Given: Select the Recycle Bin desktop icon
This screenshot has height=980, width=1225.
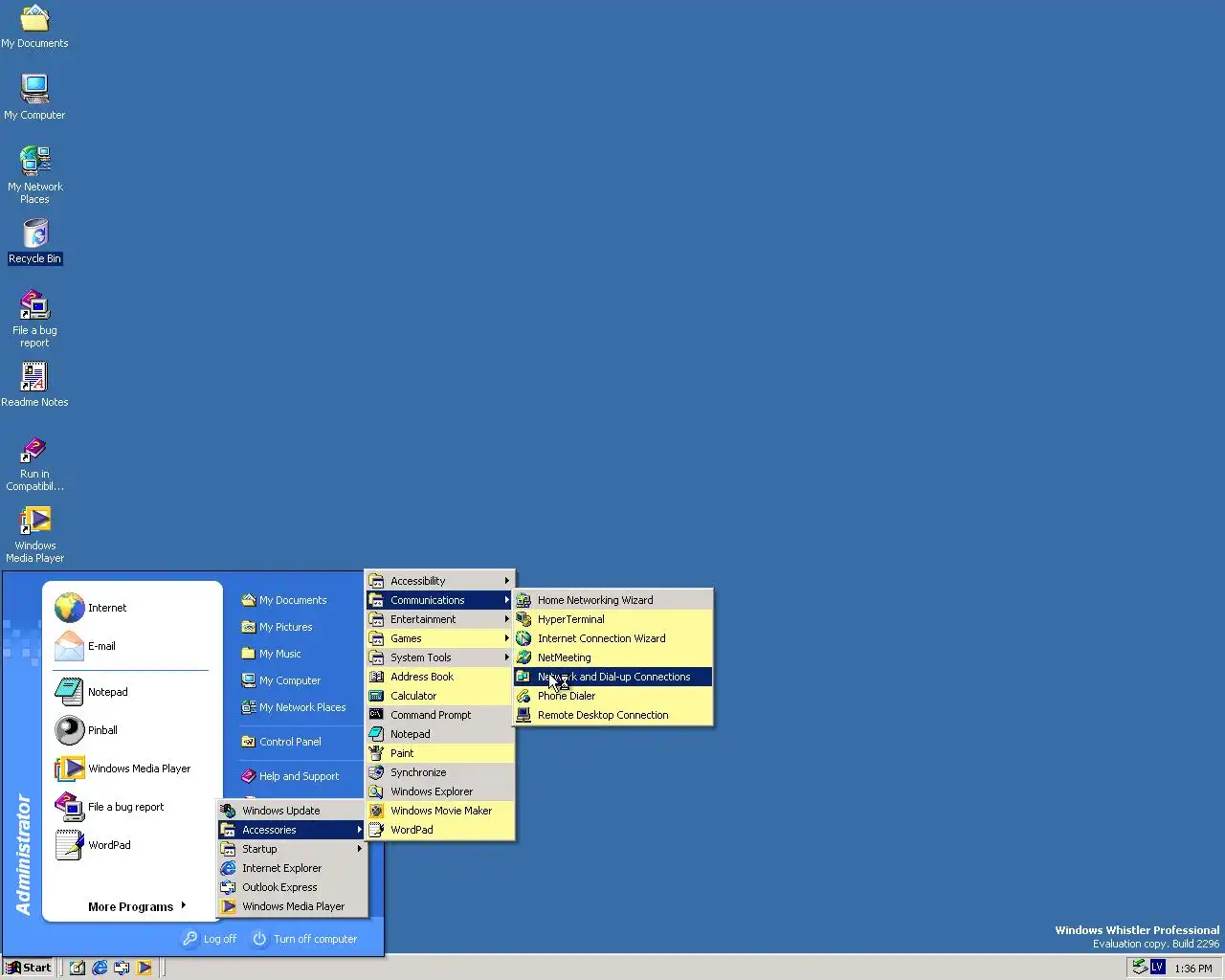Looking at the screenshot, I should coord(34,241).
